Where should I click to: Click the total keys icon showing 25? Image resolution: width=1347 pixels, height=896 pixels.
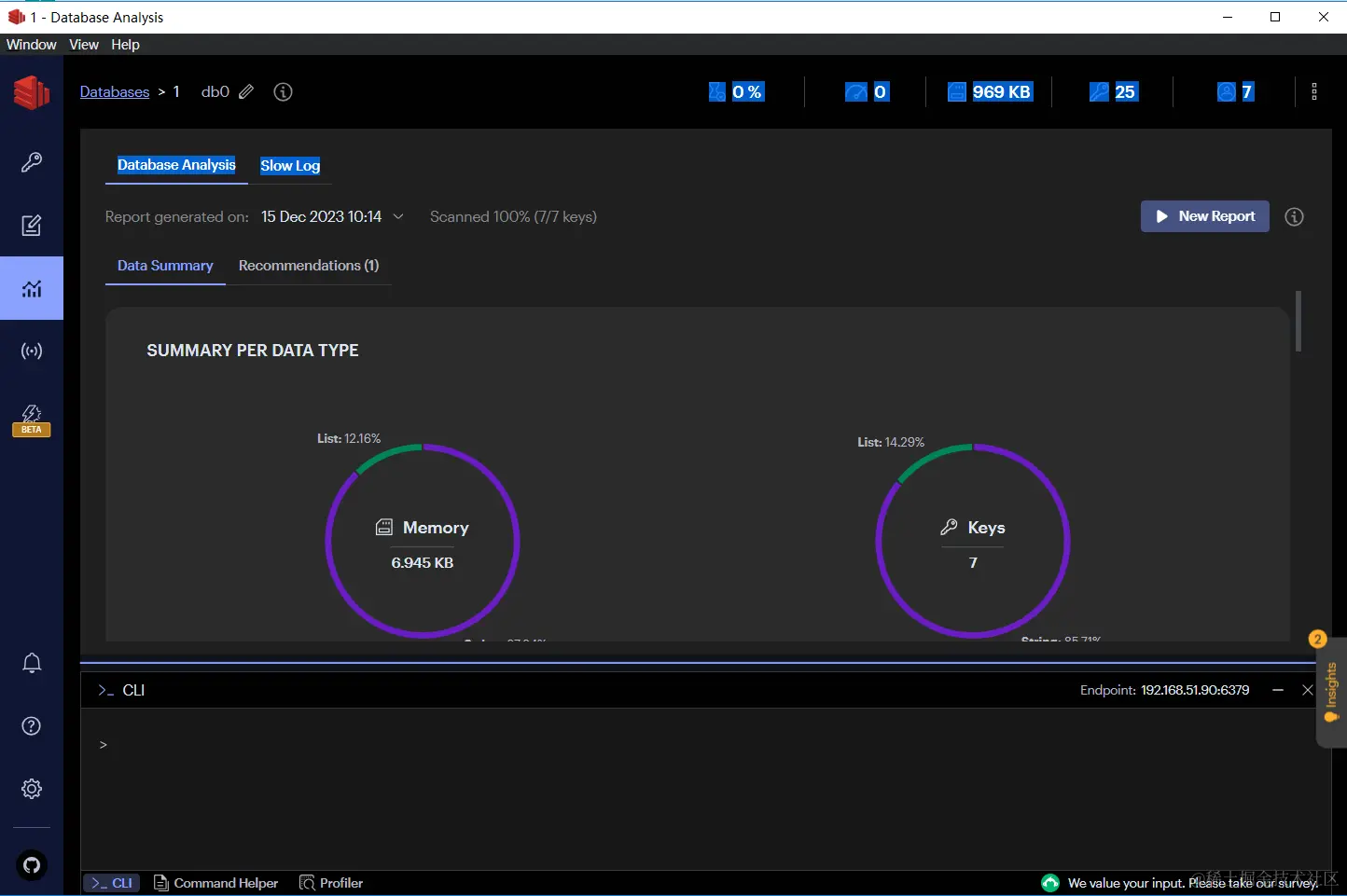[x=1099, y=91]
